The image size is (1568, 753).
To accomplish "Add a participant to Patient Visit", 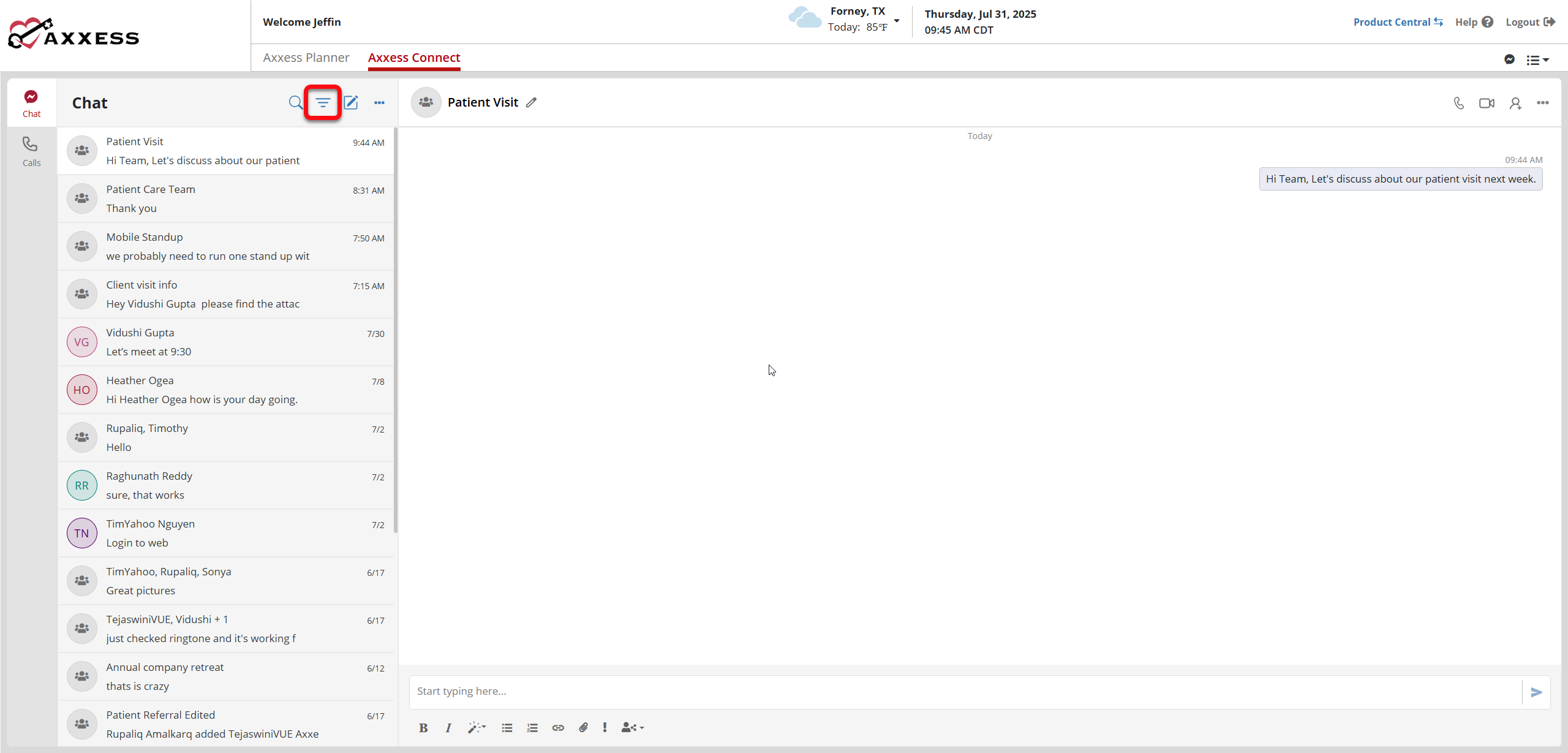I will click(1515, 103).
